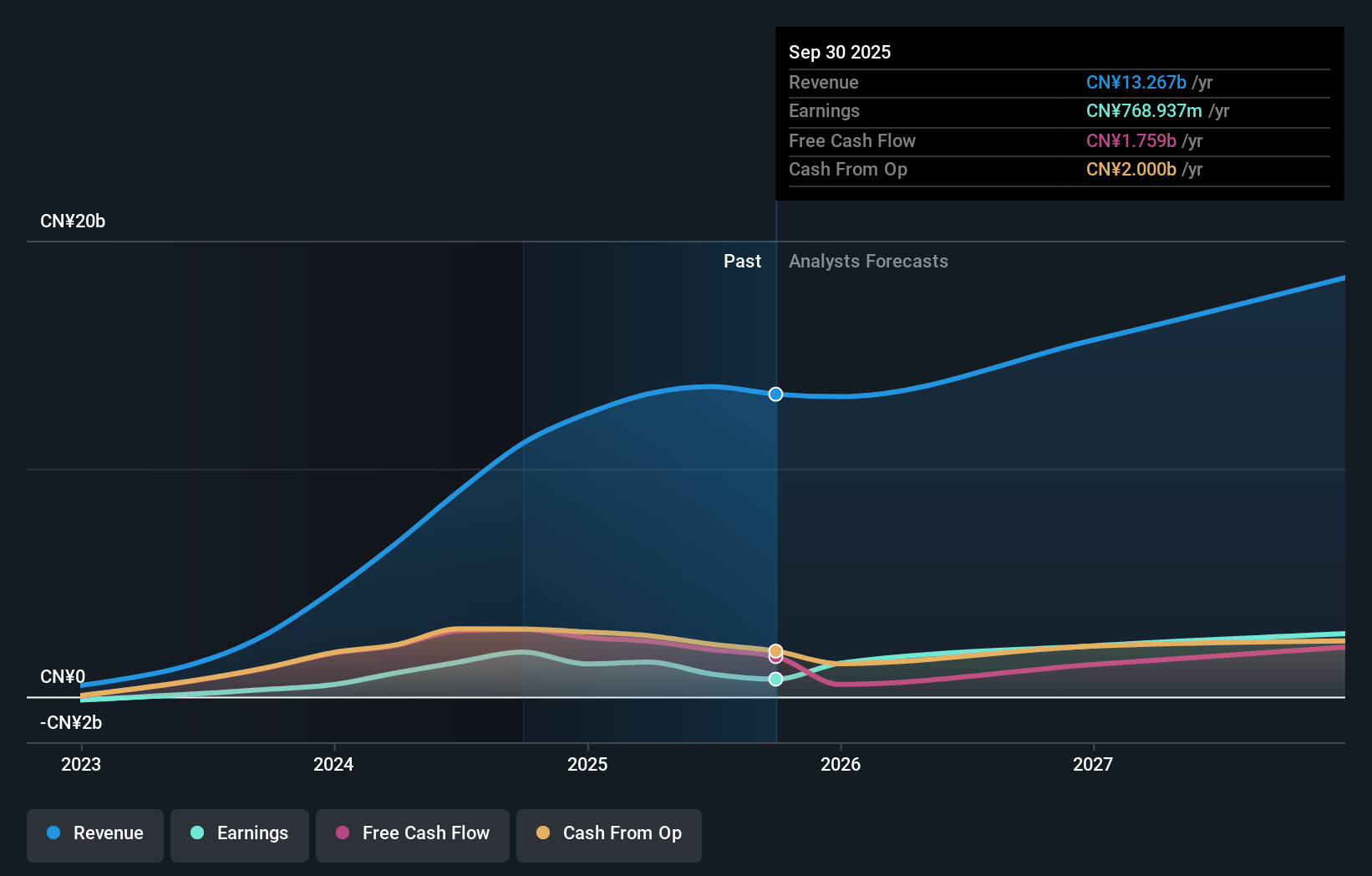Switch to the Past section of the chart
The height and width of the screenshot is (876, 1372).
click(742, 261)
